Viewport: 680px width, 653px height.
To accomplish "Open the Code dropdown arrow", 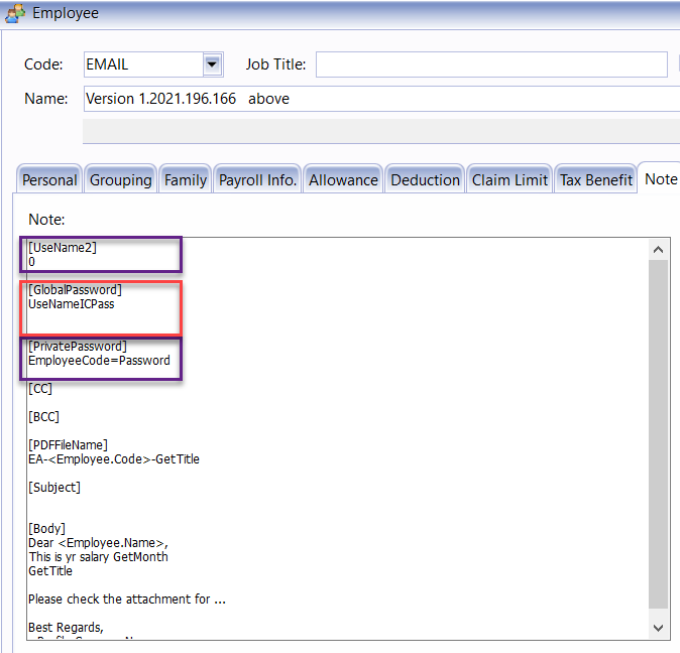I will [x=212, y=65].
